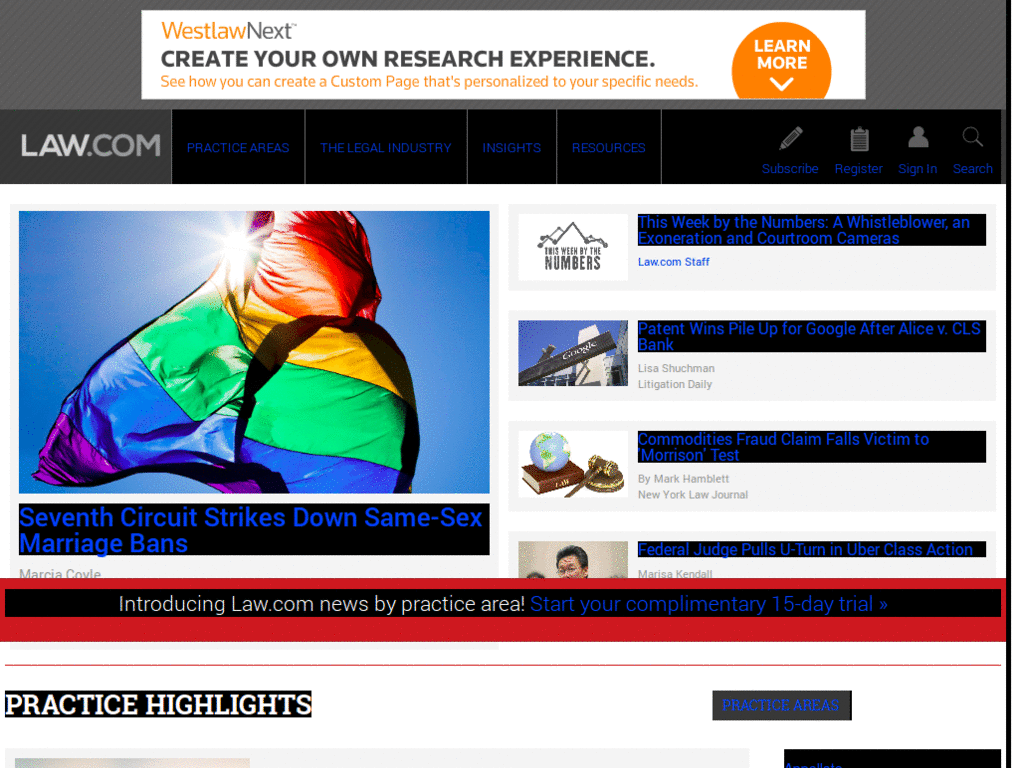
Task: Click the WestlawNext logo in the banner ad
Action: 228,31
